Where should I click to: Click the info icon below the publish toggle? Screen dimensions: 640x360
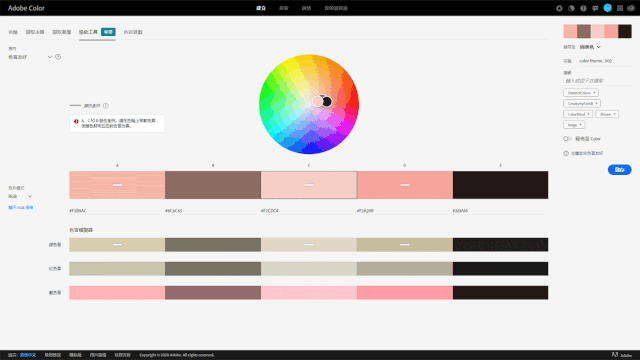pyautogui.click(x=566, y=153)
